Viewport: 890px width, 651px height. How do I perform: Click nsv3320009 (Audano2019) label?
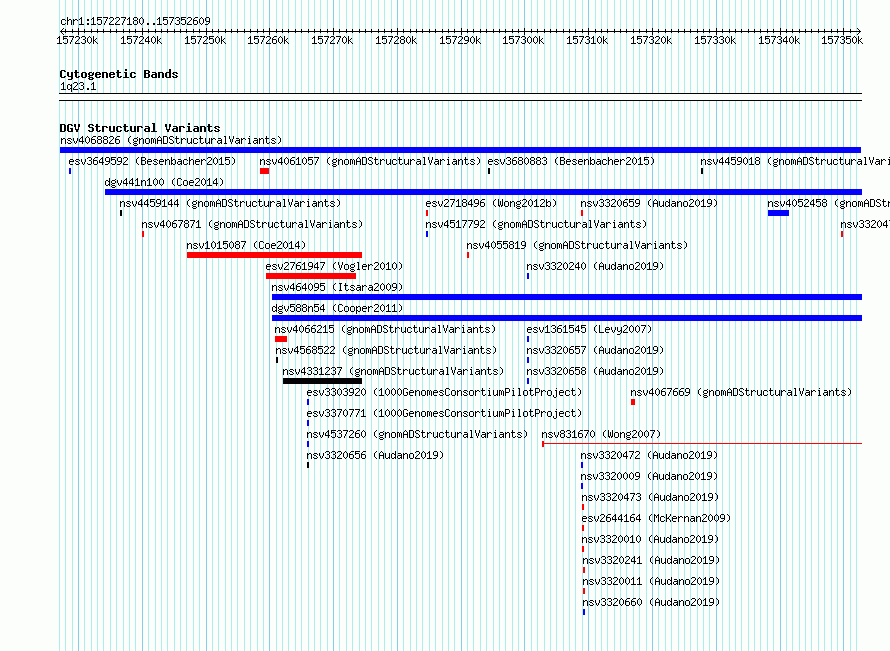pos(649,476)
